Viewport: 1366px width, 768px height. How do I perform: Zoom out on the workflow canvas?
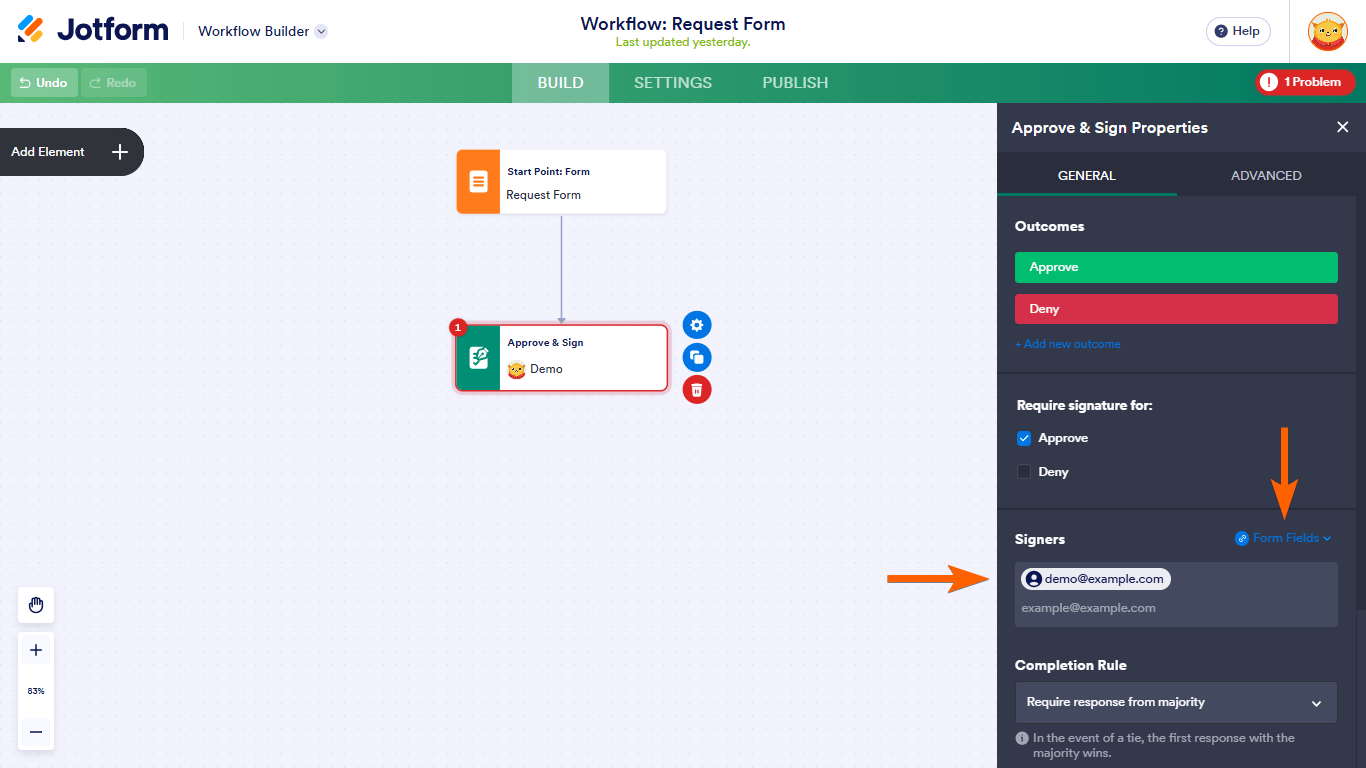(x=36, y=732)
